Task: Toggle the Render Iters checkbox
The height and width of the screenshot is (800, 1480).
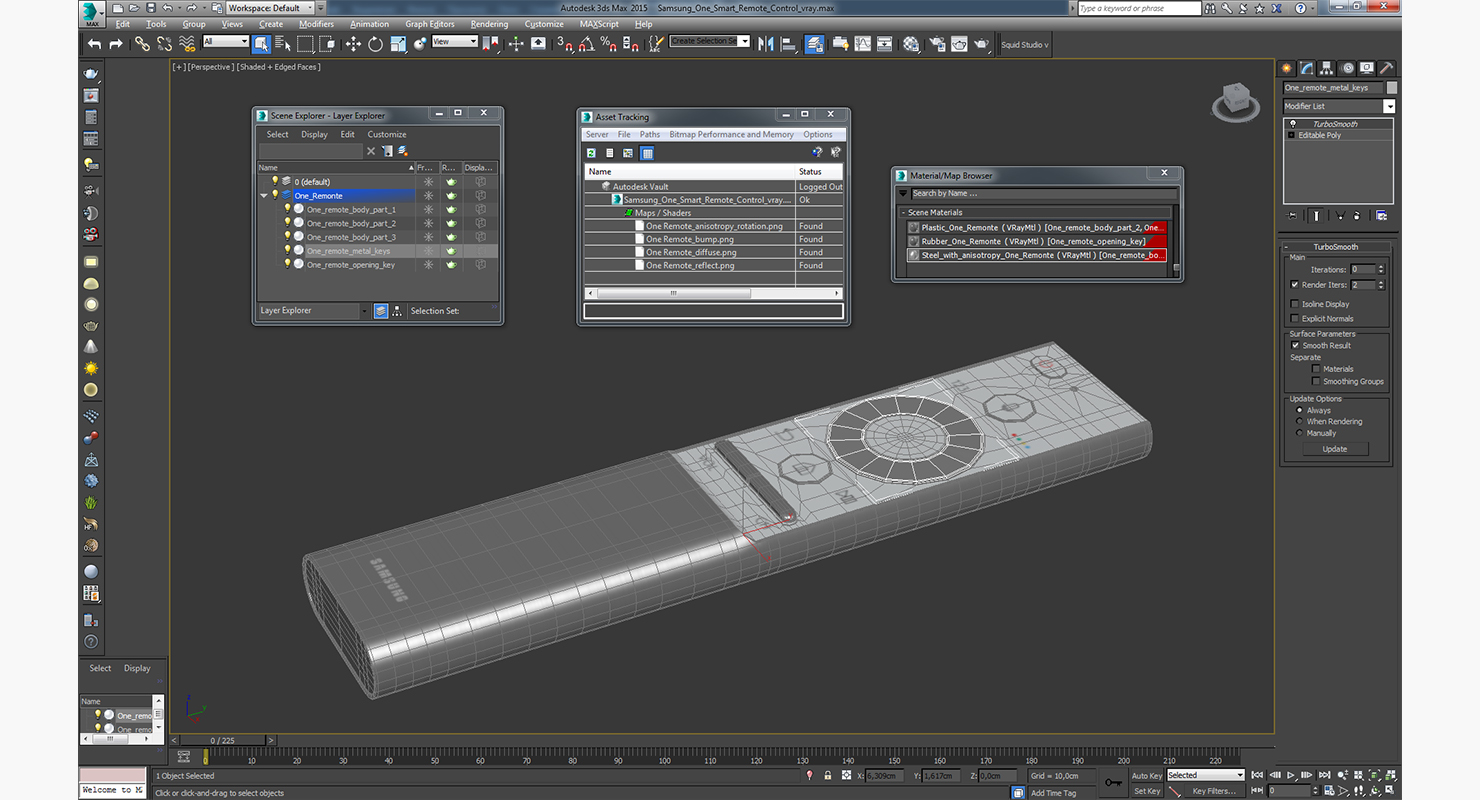Action: pos(1295,285)
